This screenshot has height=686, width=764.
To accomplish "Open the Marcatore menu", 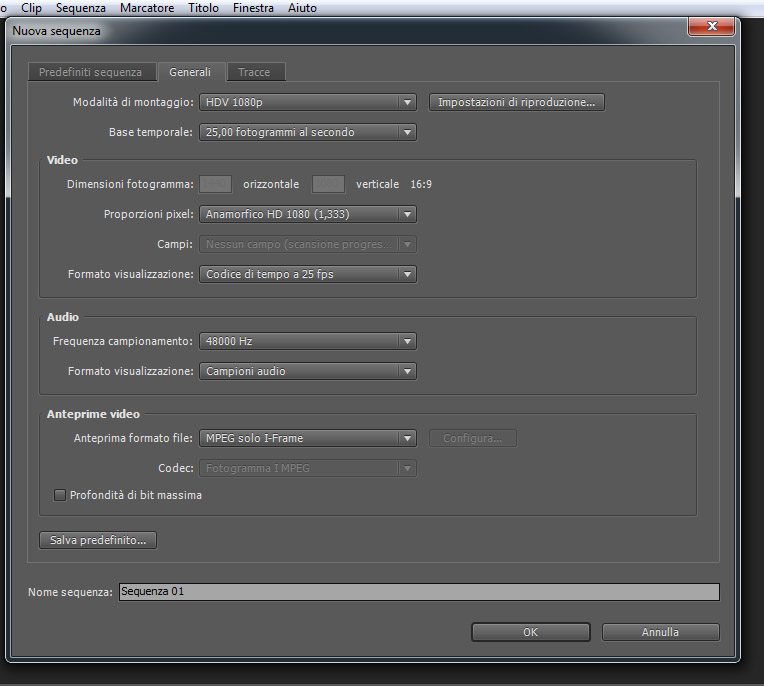I will tap(147, 8).
